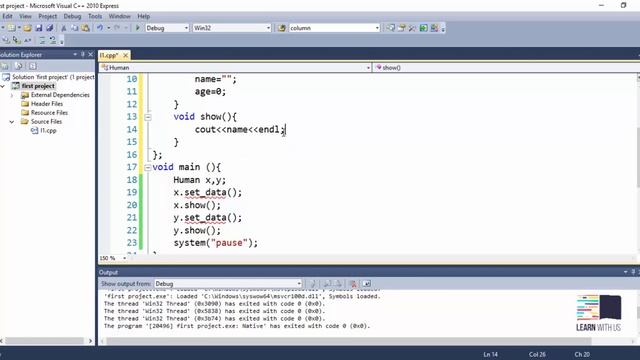Screen dimensions: 640x360
Task: Undo last edit with the blue arrow
Action: [x=100, y=28]
